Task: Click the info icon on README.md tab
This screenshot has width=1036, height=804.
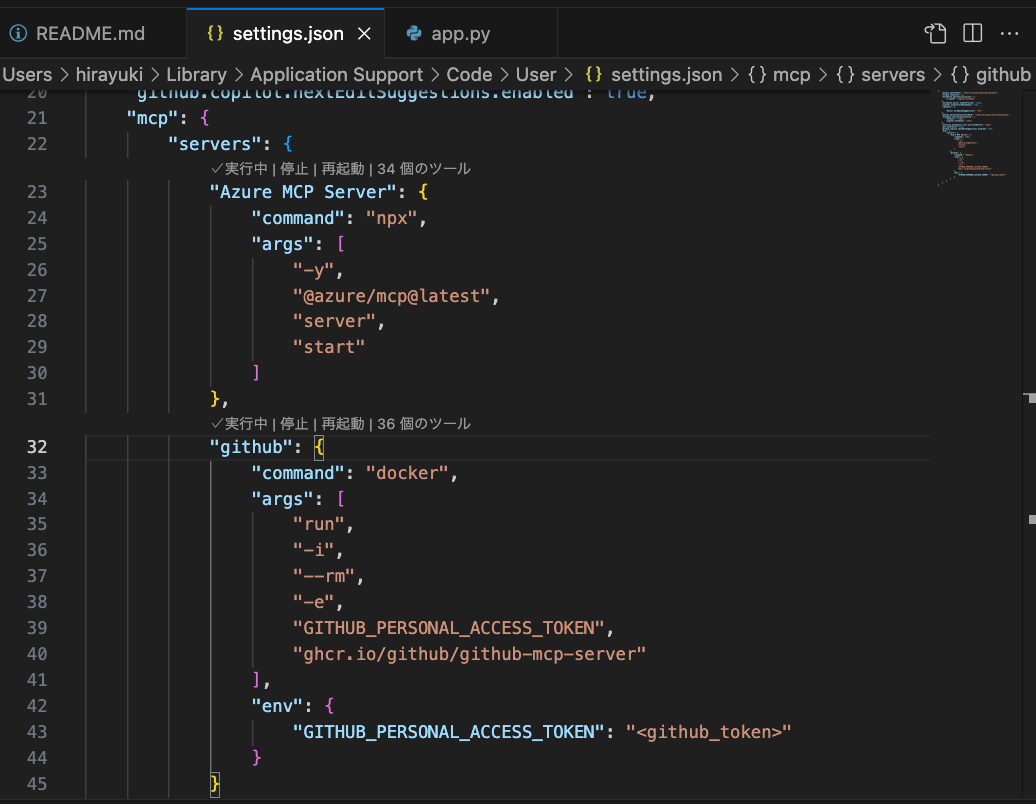Action: click(18, 34)
